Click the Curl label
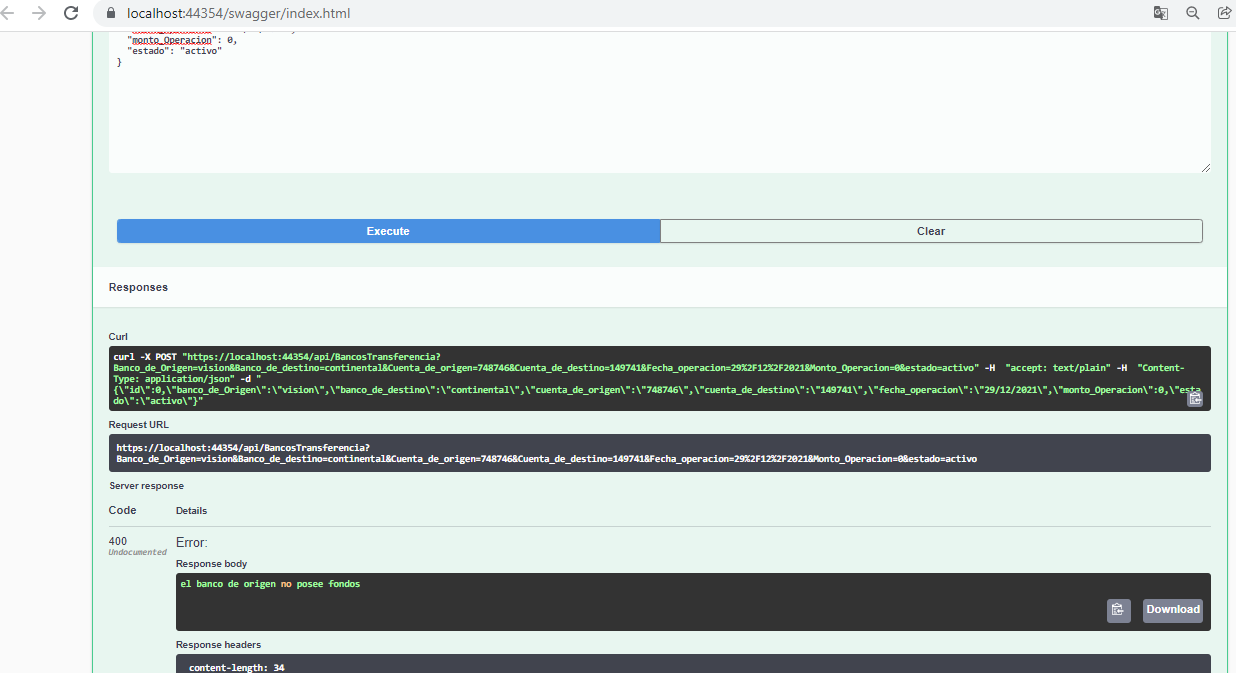Screen dimensions: 1236x673 pos(118,337)
